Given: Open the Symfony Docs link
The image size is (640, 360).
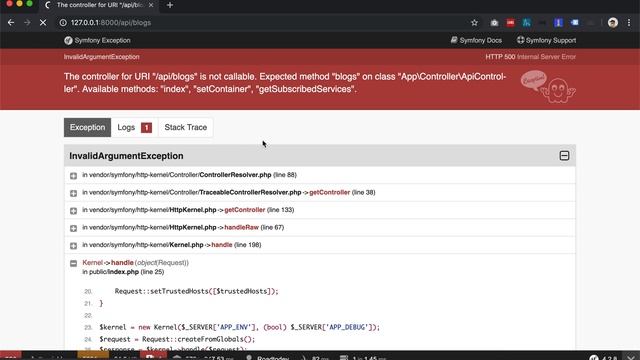Looking at the screenshot, I should pos(476,40).
